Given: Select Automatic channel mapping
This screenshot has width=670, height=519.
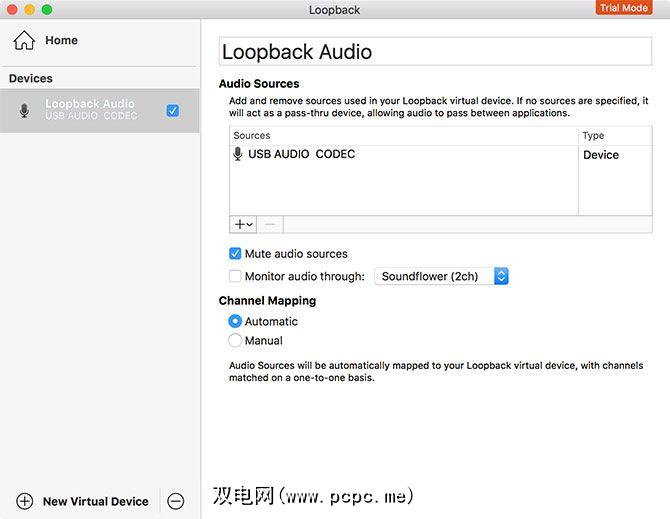Looking at the screenshot, I should click(x=235, y=321).
